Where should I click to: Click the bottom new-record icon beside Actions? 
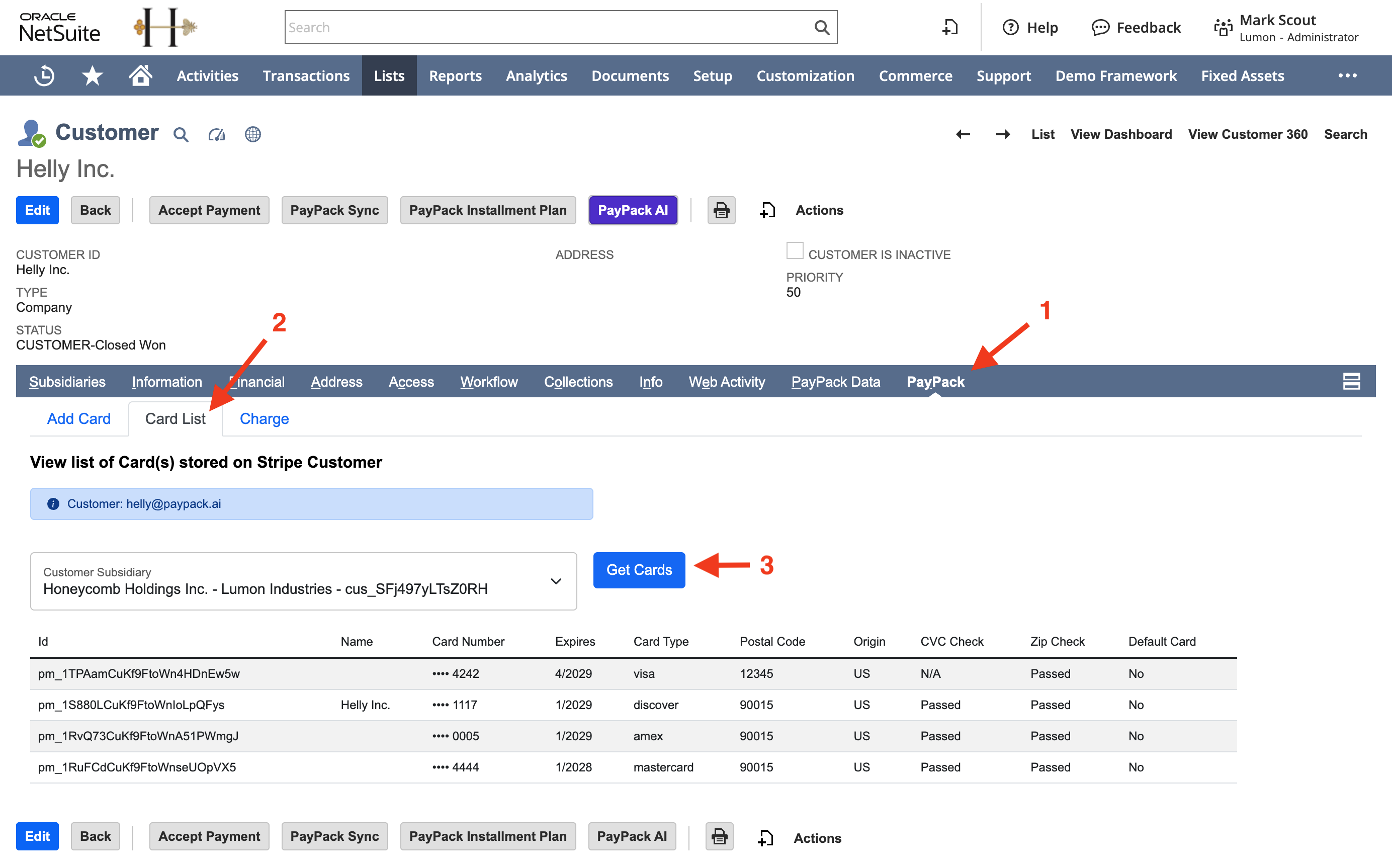(x=766, y=837)
